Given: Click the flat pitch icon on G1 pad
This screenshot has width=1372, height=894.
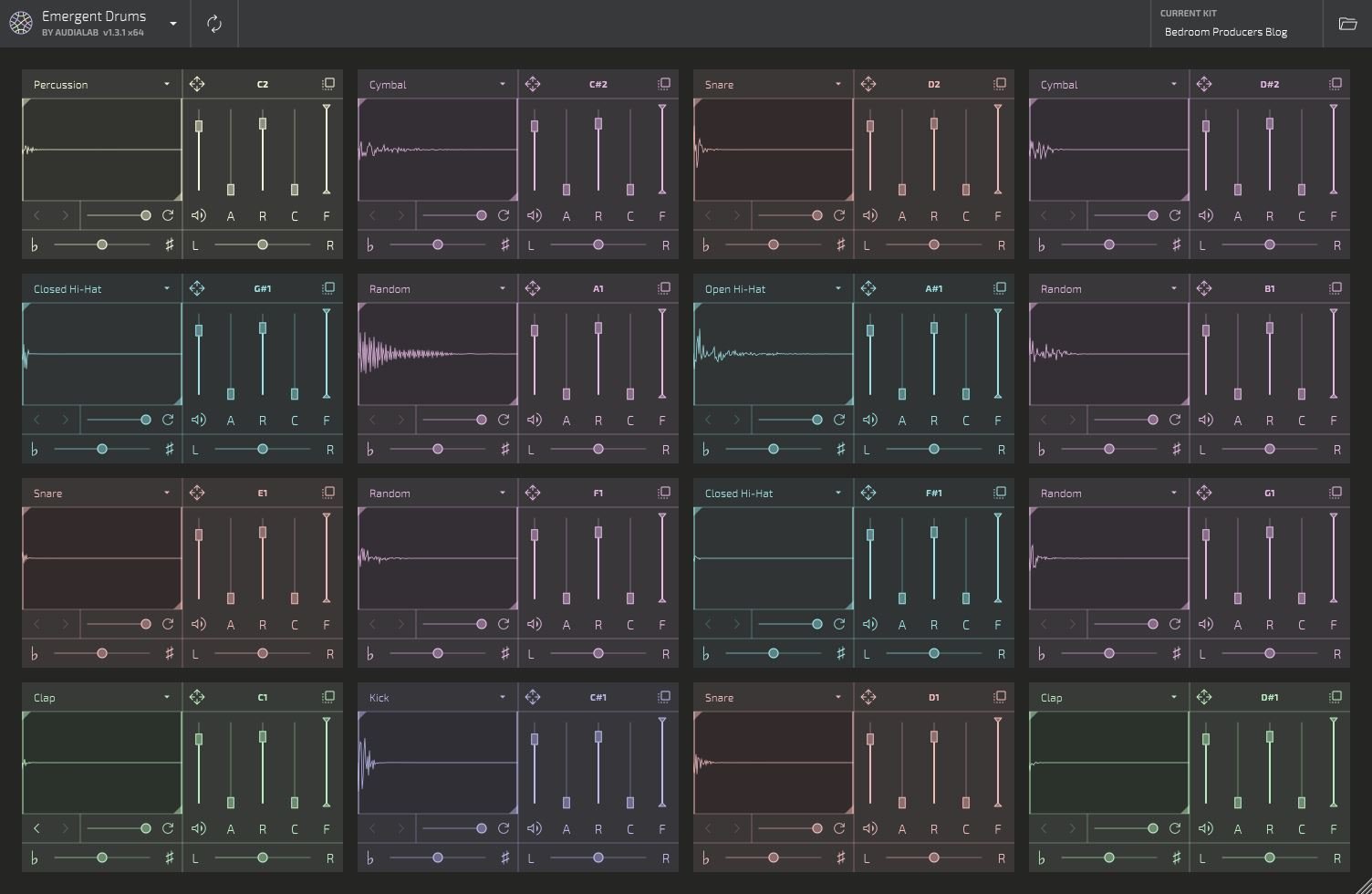Looking at the screenshot, I should tap(1042, 653).
